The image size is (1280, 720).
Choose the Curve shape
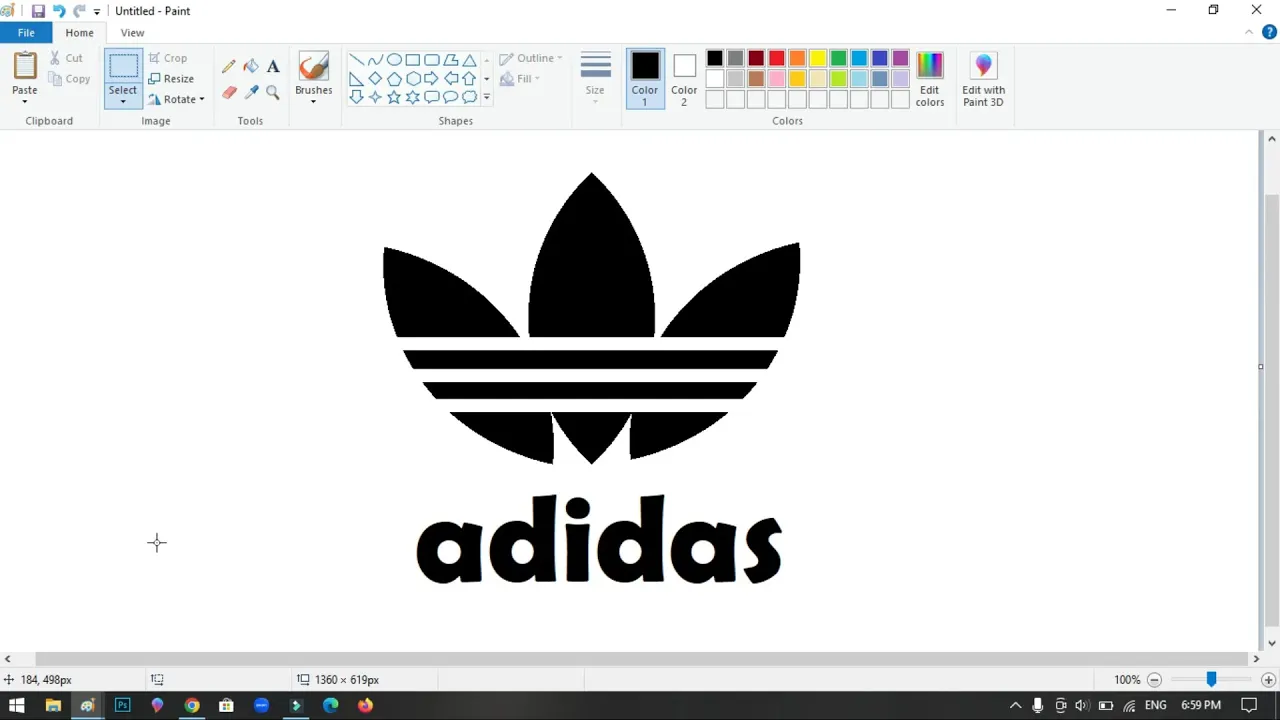375,60
